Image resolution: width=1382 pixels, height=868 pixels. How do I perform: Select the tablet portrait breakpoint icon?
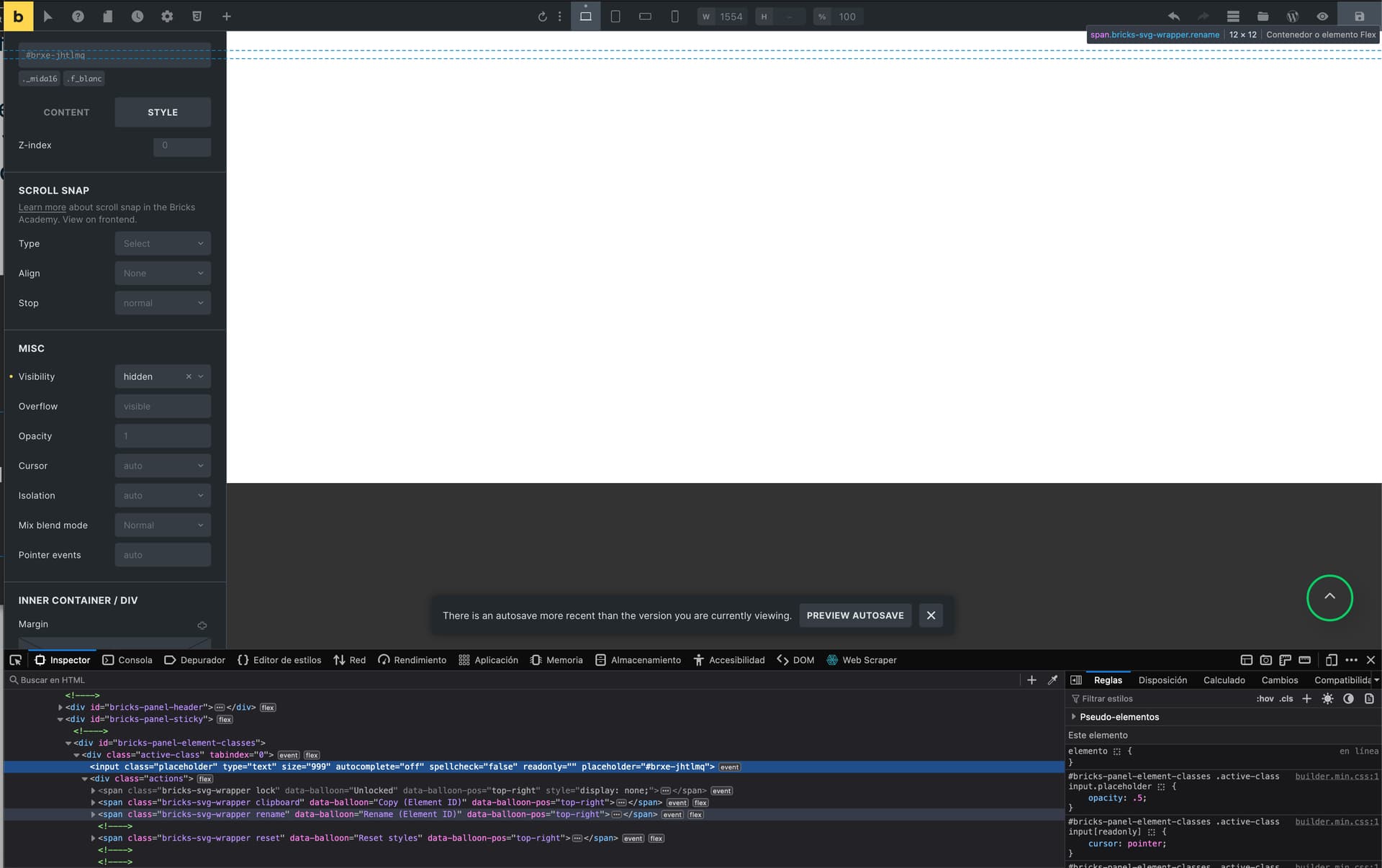615,17
